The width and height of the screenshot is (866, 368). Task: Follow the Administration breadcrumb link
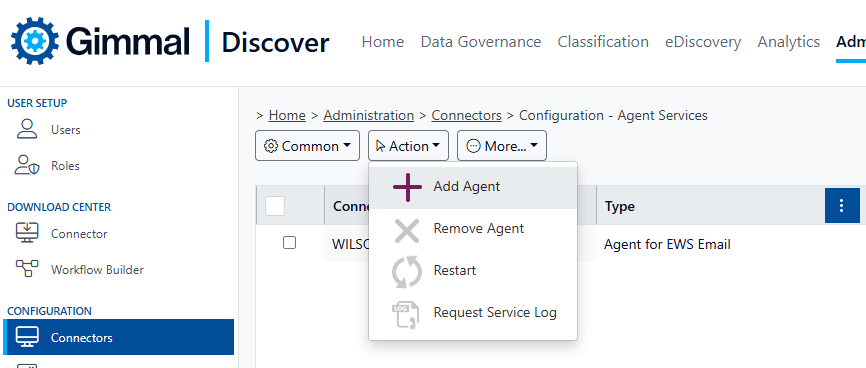pyautogui.click(x=368, y=115)
